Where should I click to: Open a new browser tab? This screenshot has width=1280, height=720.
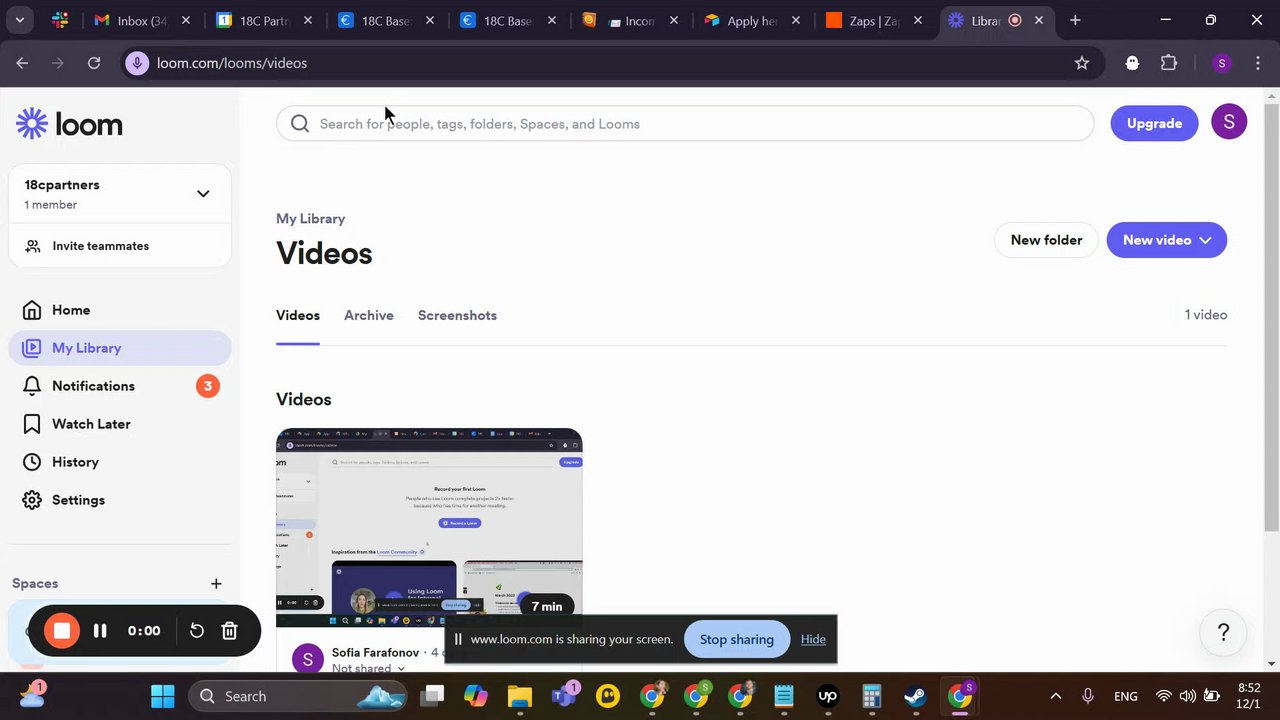(1075, 20)
